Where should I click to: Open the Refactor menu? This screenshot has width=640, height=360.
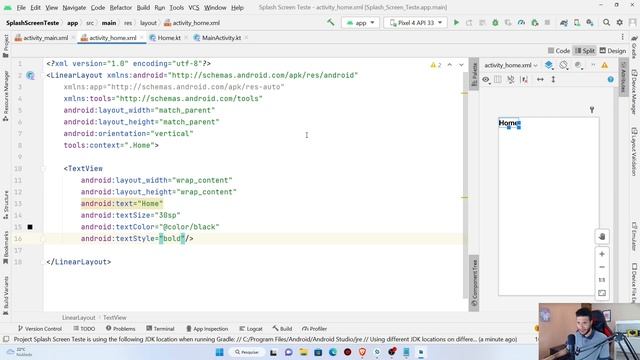[121, 7]
